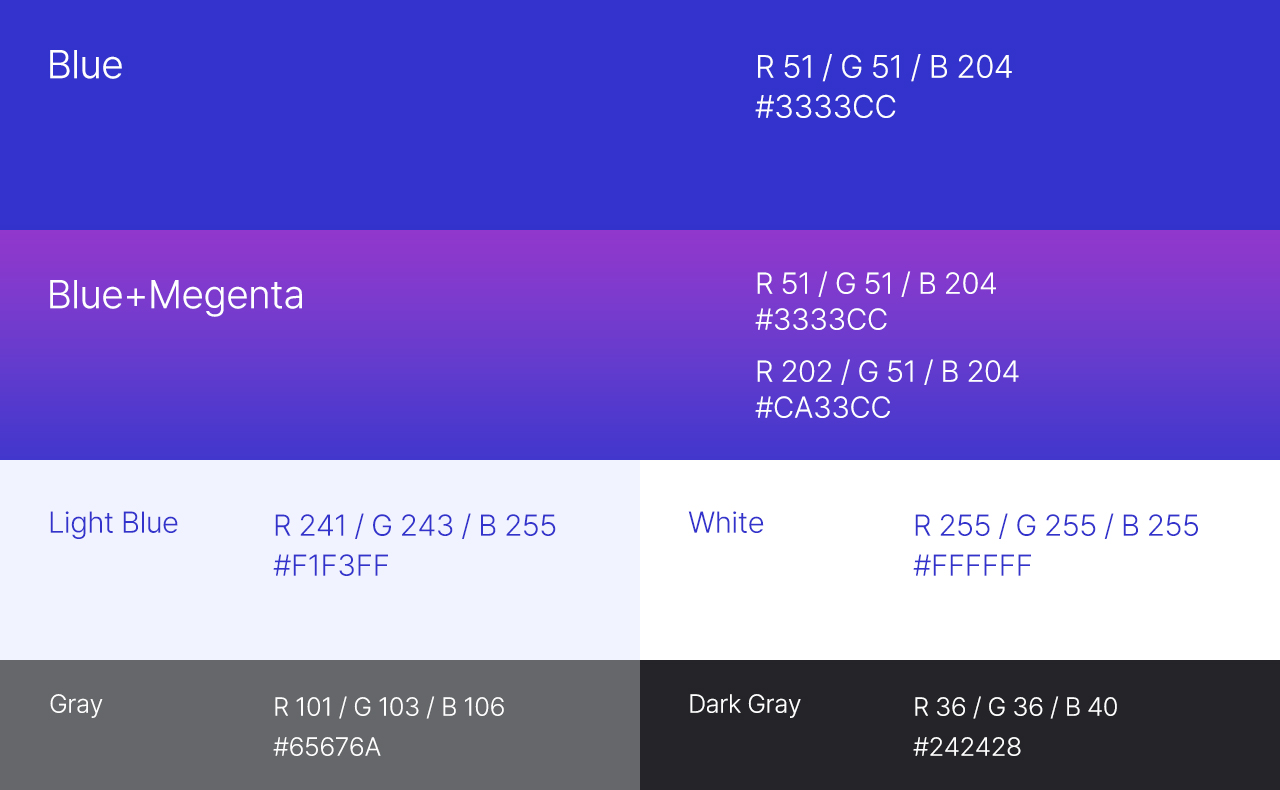This screenshot has height=790, width=1280.
Task: Select RGB text R 101 / G 103 / B 106
Action: point(389,707)
